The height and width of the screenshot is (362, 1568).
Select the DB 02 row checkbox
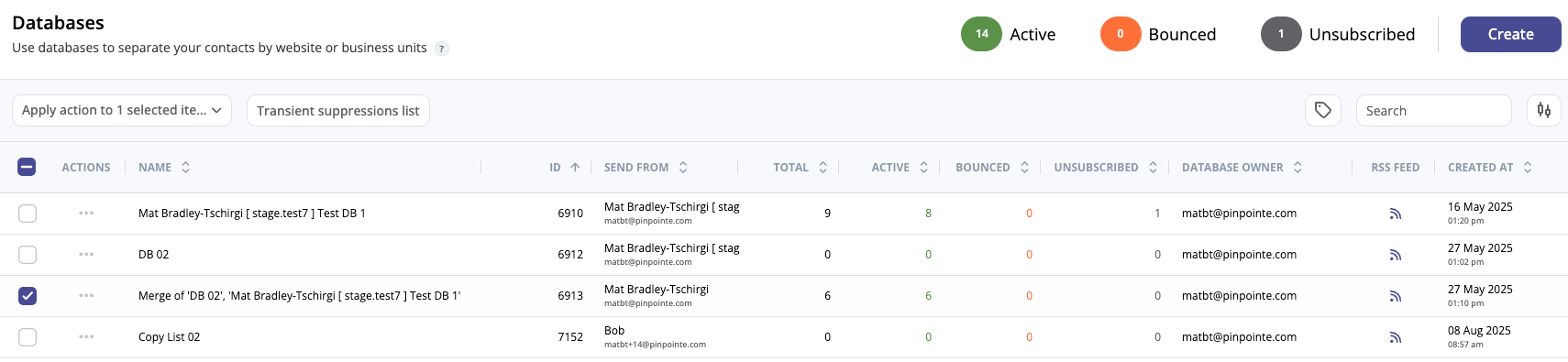pos(28,255)
